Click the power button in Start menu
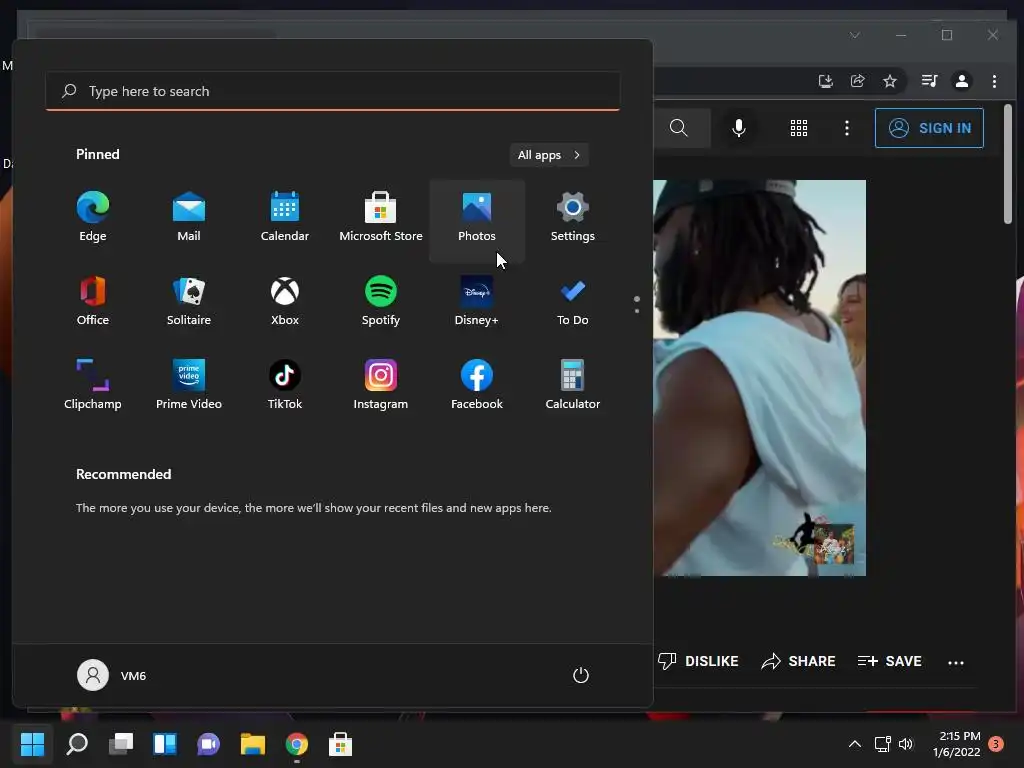 point(581,675)
